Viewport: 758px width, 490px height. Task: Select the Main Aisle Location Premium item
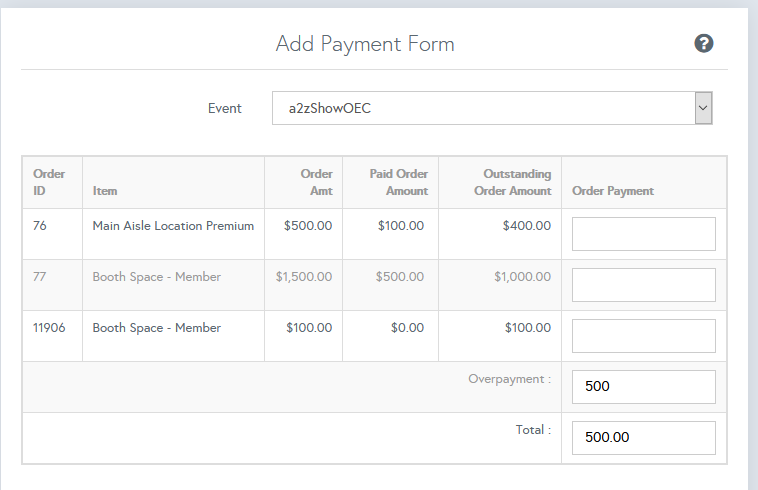[173, 226]
